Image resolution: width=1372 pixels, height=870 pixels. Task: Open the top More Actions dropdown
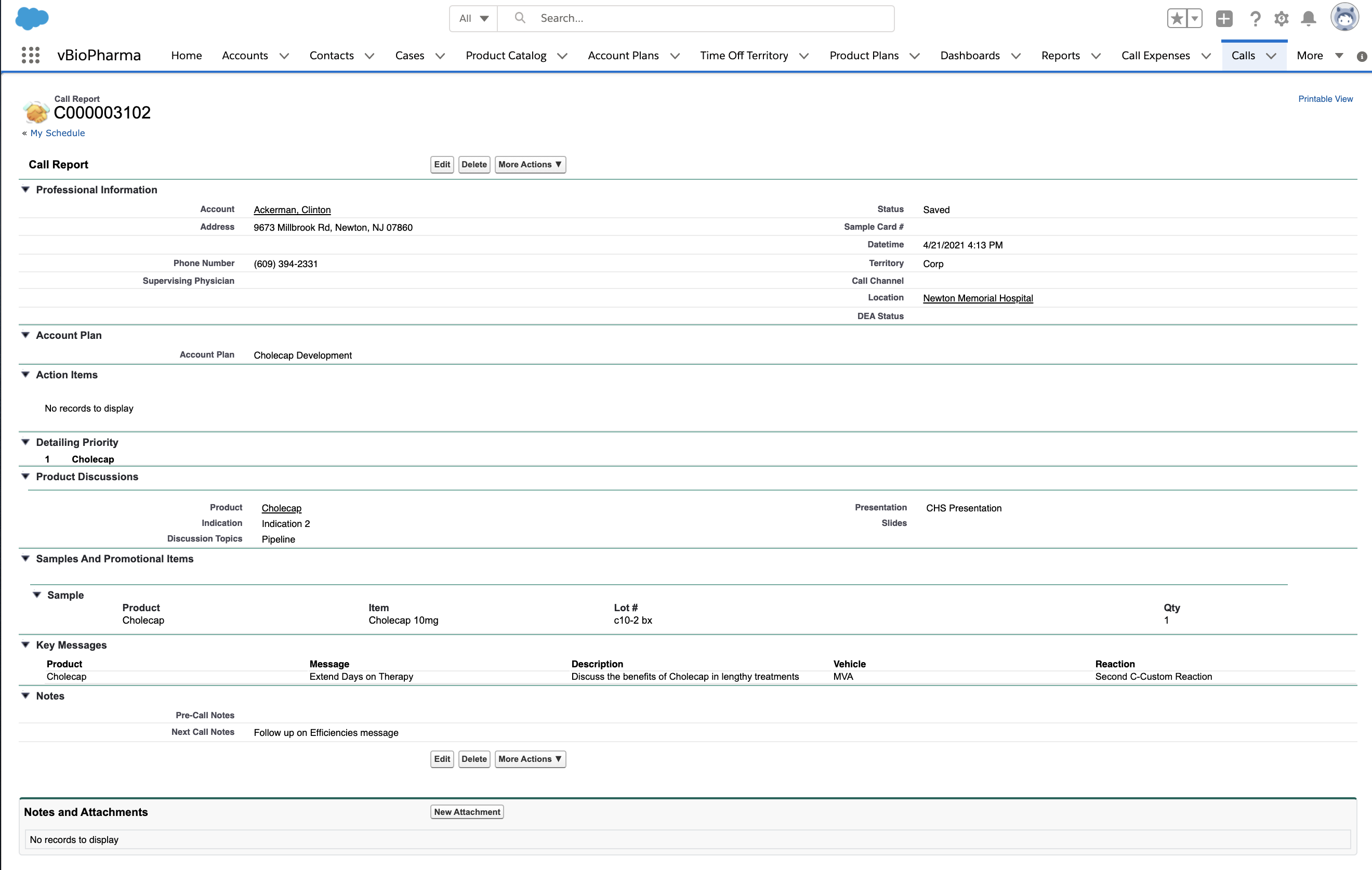tap(530, 165)
